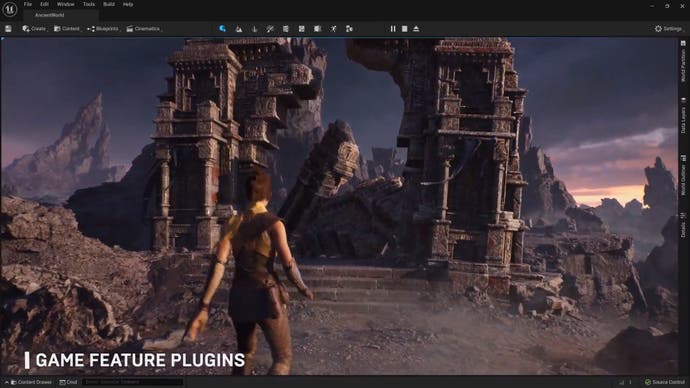The image size is (690, 388).
Task: Eject from the player controller
Action: tap(416, 29)
